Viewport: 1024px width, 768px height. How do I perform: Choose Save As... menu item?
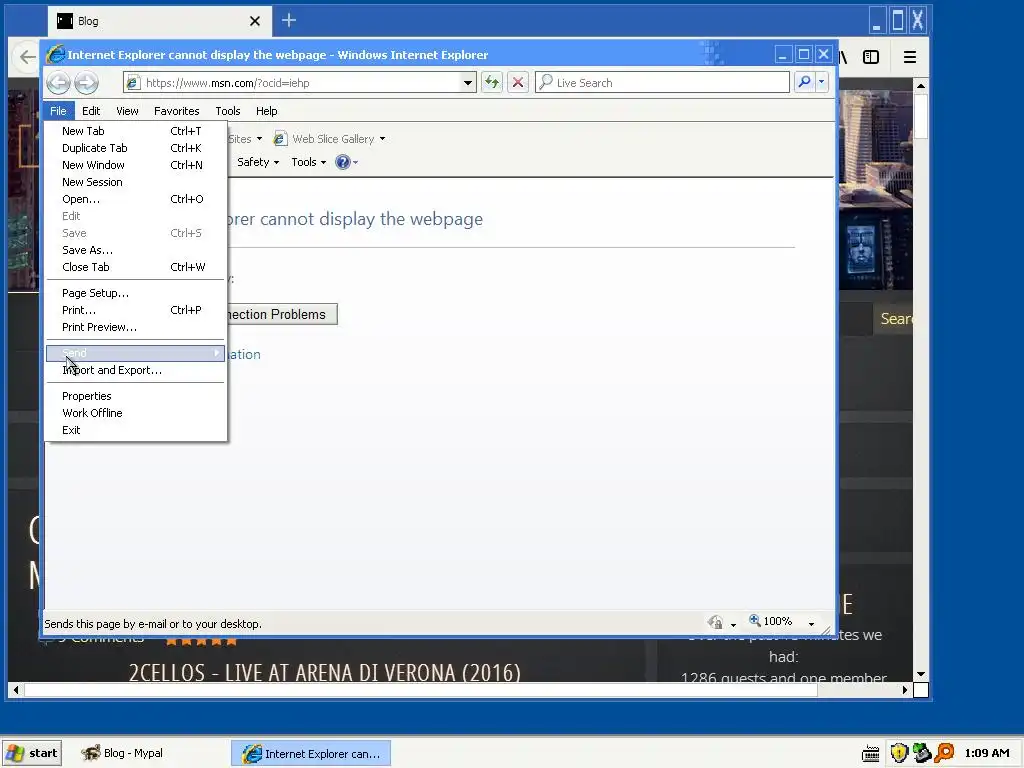135,249
